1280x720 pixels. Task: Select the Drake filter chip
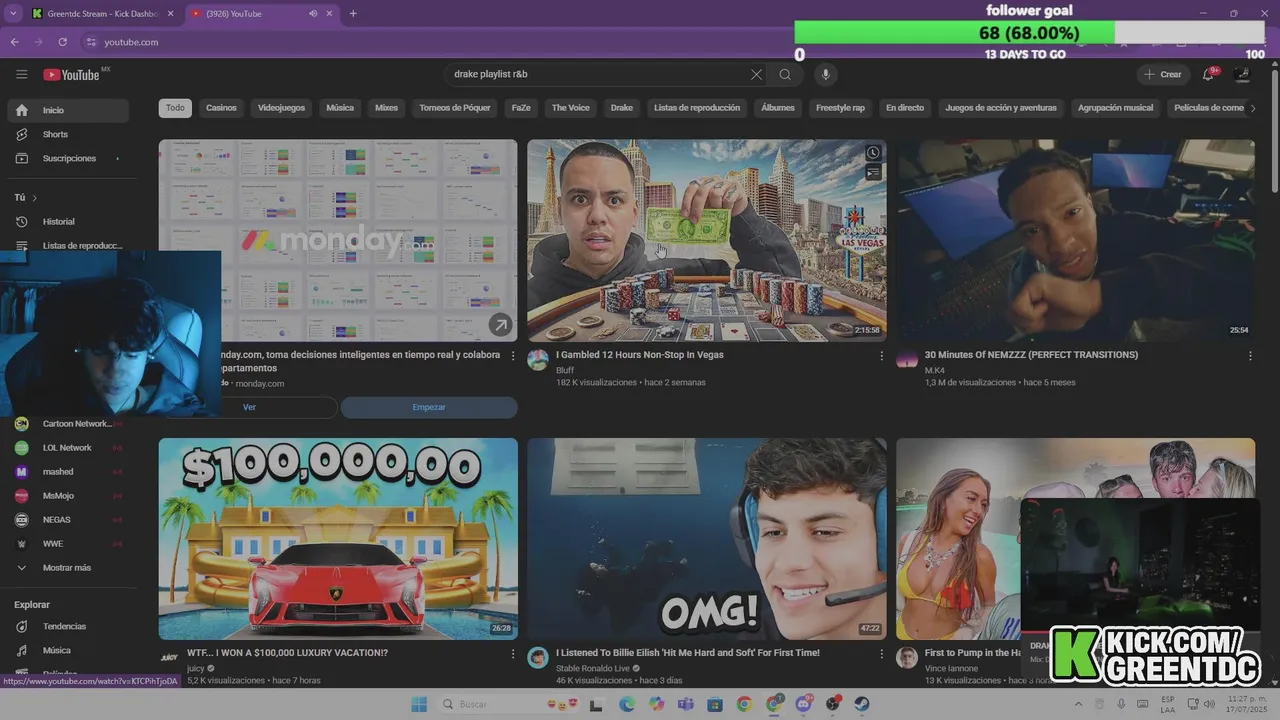[622, 108]
